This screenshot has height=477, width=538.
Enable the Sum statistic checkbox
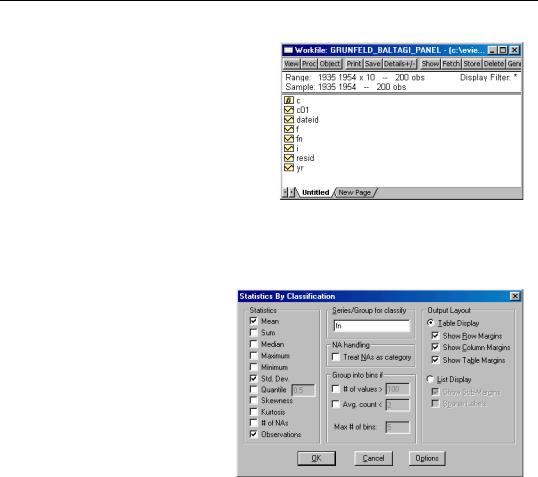[253, 333]
